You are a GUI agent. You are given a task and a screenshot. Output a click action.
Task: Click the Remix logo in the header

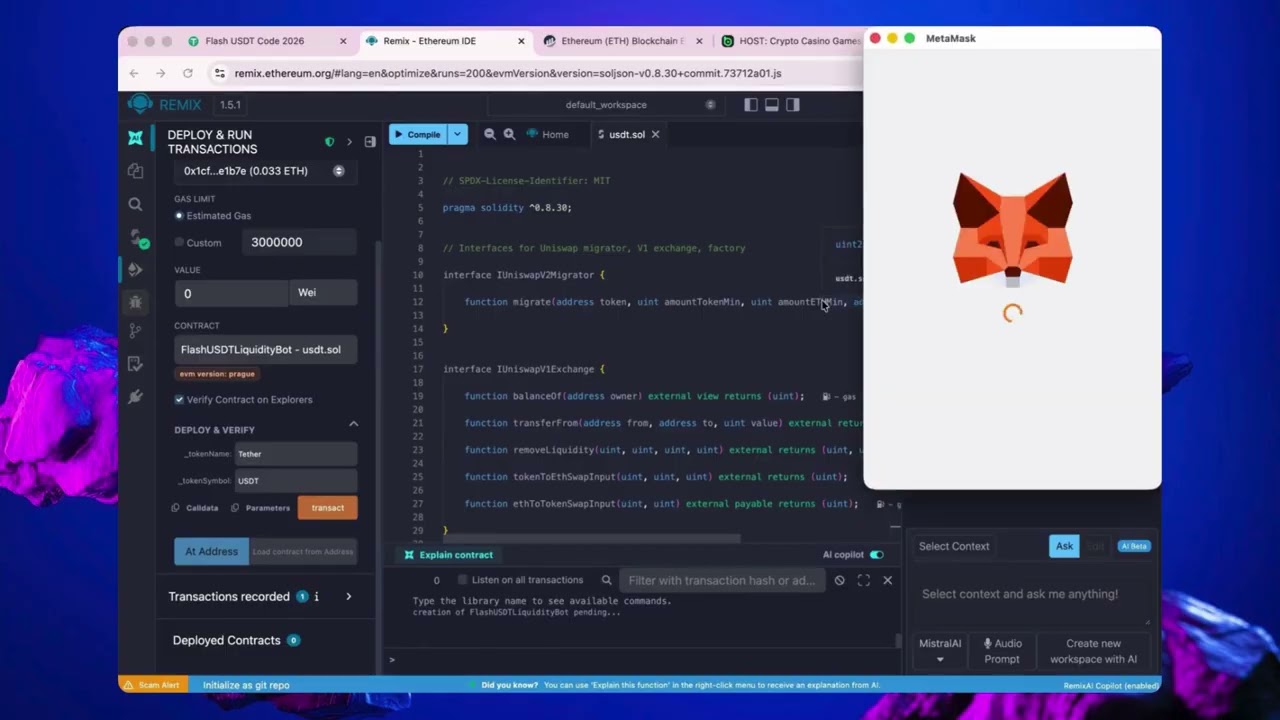coord(140,104)
